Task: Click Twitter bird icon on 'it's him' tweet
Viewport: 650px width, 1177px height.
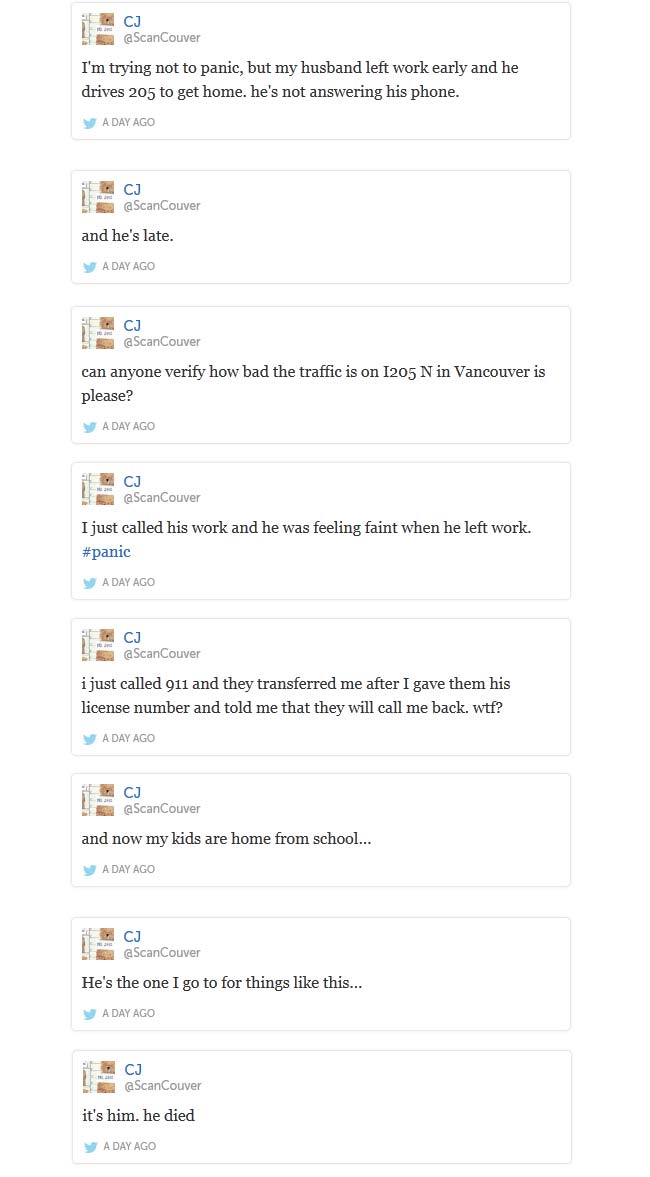Action: click(x=90, y=1147)
